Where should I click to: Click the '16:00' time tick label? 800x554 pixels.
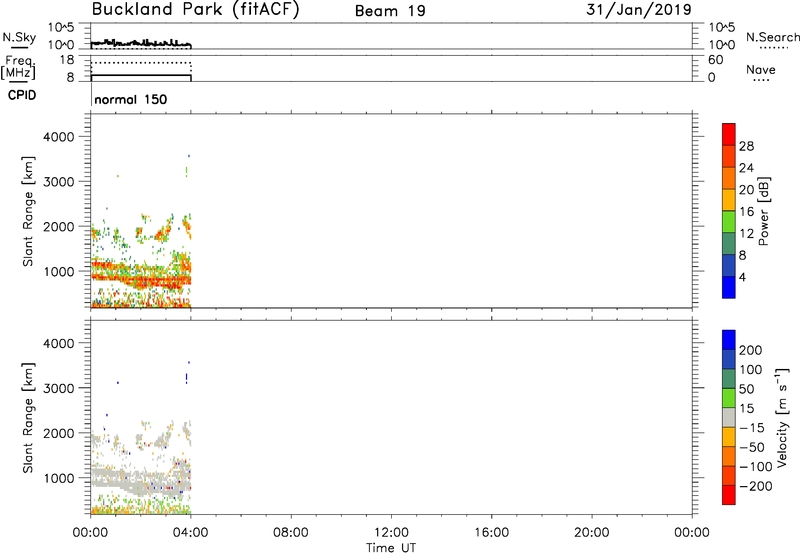click(x=491, y=533)
